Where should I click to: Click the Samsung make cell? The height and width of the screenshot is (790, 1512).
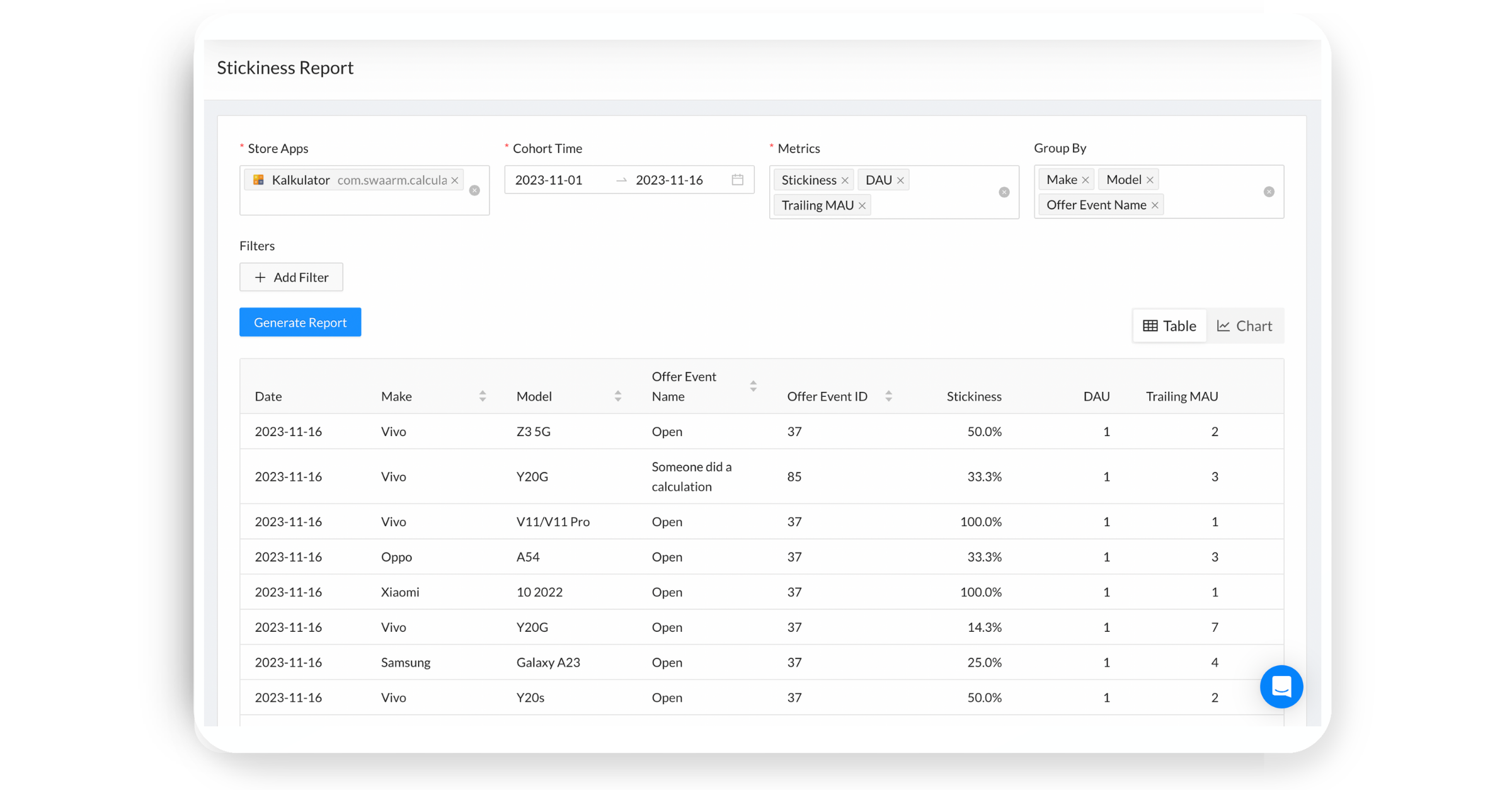coord(406,662)
